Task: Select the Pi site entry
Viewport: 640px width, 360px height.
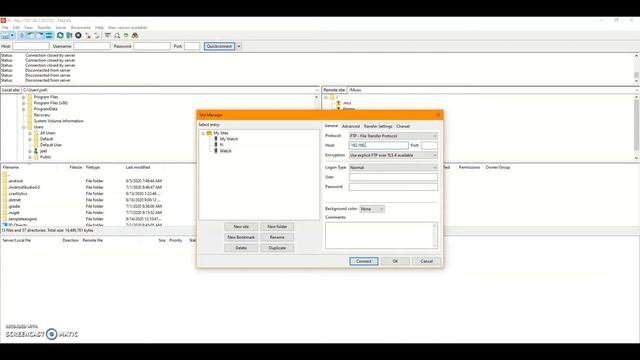Action: pos(222,145)
